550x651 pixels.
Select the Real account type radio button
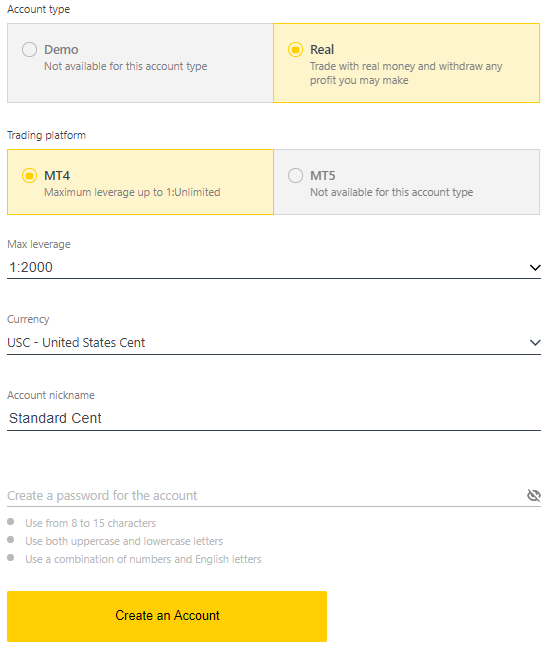click(295, 50)
